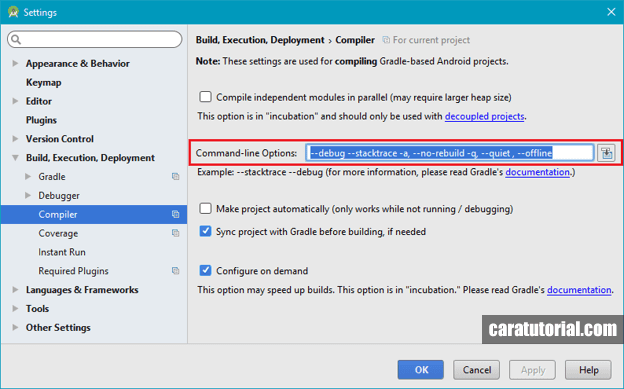The height and width of the screenshot is (389, 624).
Task: Open the decoupled projects link
Action: pyautogui.click(x=484, y=116)
